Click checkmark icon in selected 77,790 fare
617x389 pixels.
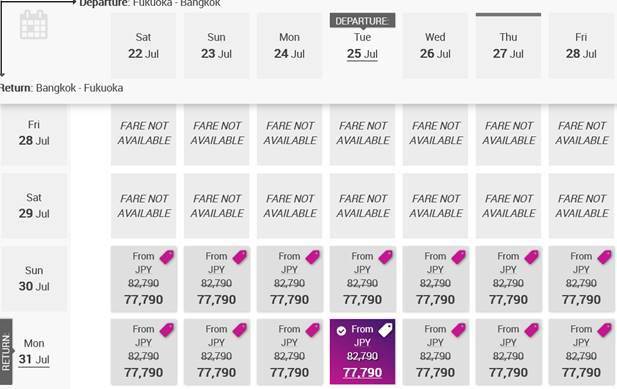pyautogui.click(x=341, y=331)
